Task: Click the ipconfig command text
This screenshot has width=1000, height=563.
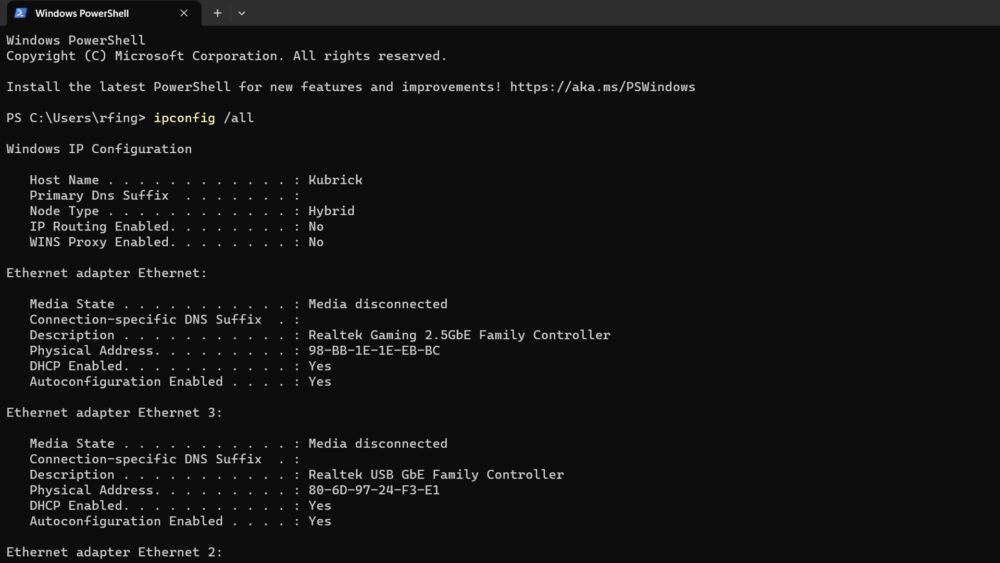Action: [x=184, y=118]
